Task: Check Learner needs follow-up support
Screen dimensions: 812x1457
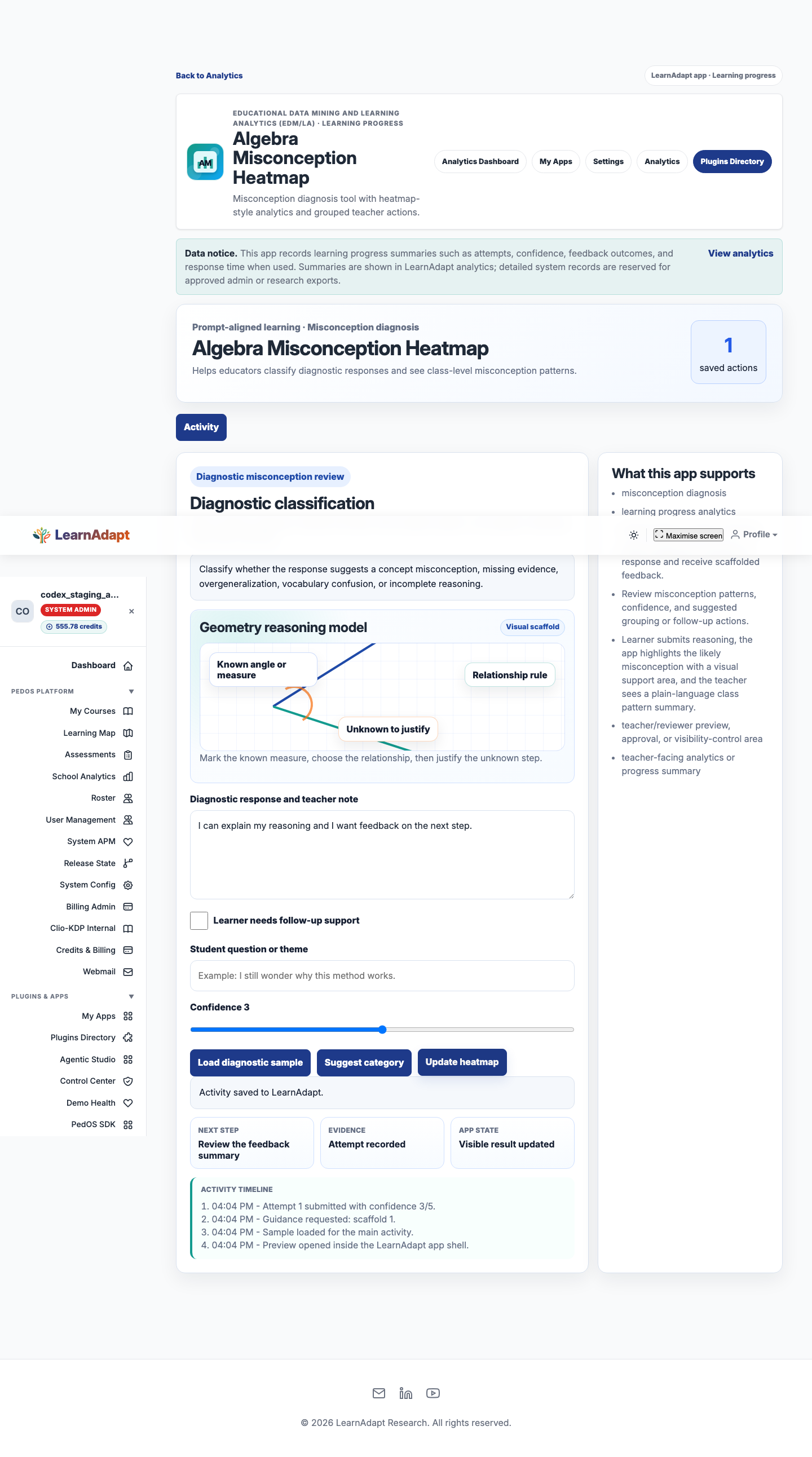Action: pos(199,921)
